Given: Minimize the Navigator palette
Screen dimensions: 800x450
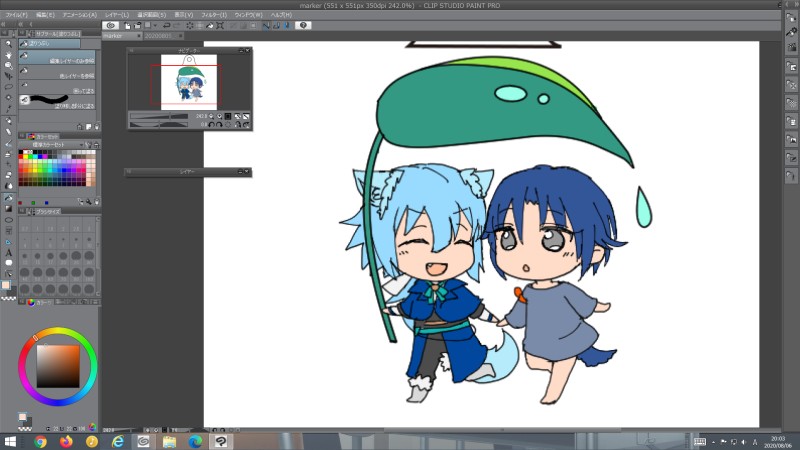Looking at the screenshot, I should (x=241, y=51).
